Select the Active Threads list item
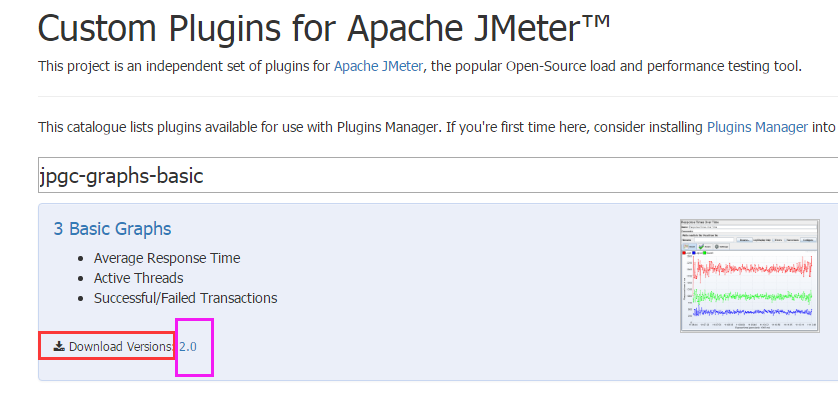This screenshot has width=838, height=394. point(138,278)
